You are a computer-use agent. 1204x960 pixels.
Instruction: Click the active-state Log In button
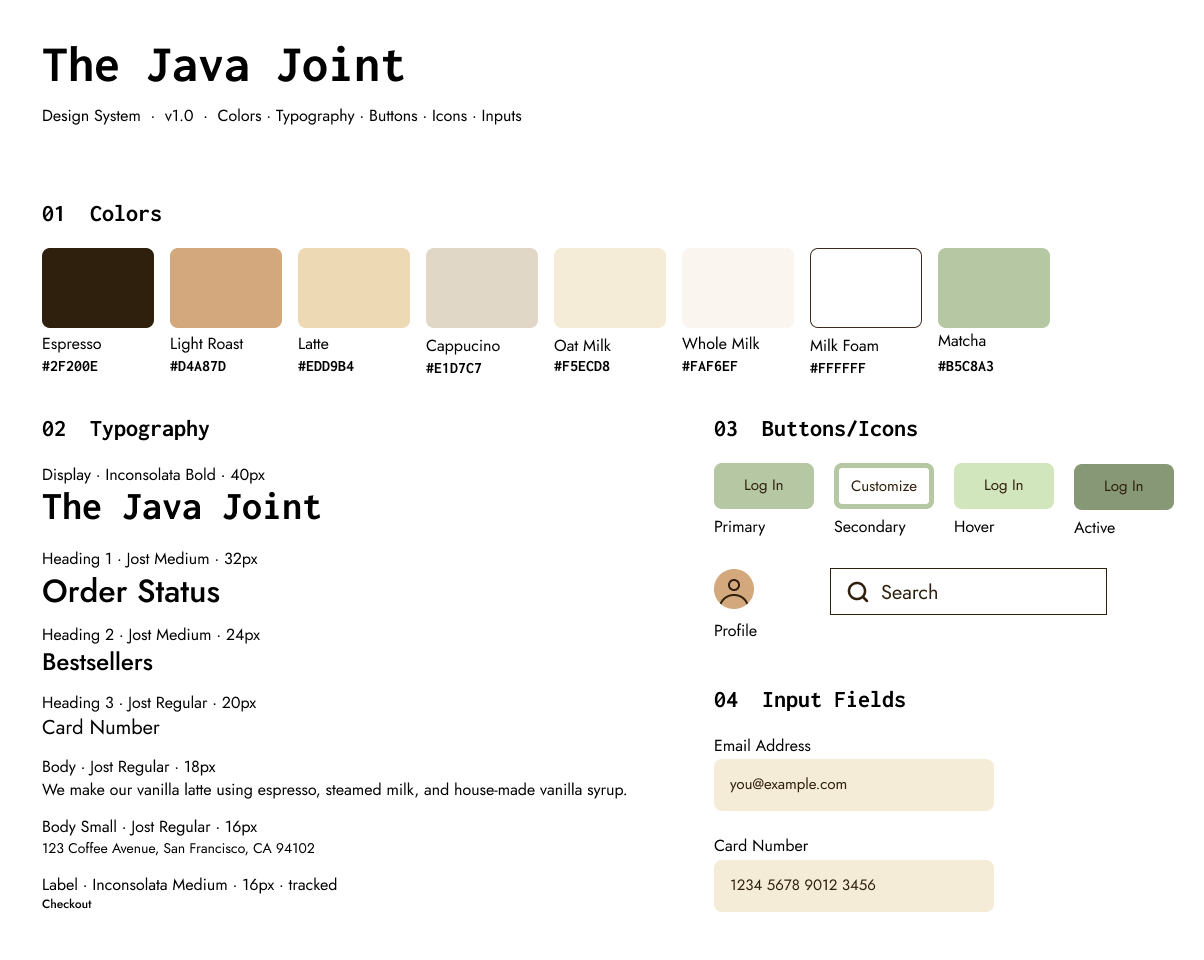[1123, 486]
